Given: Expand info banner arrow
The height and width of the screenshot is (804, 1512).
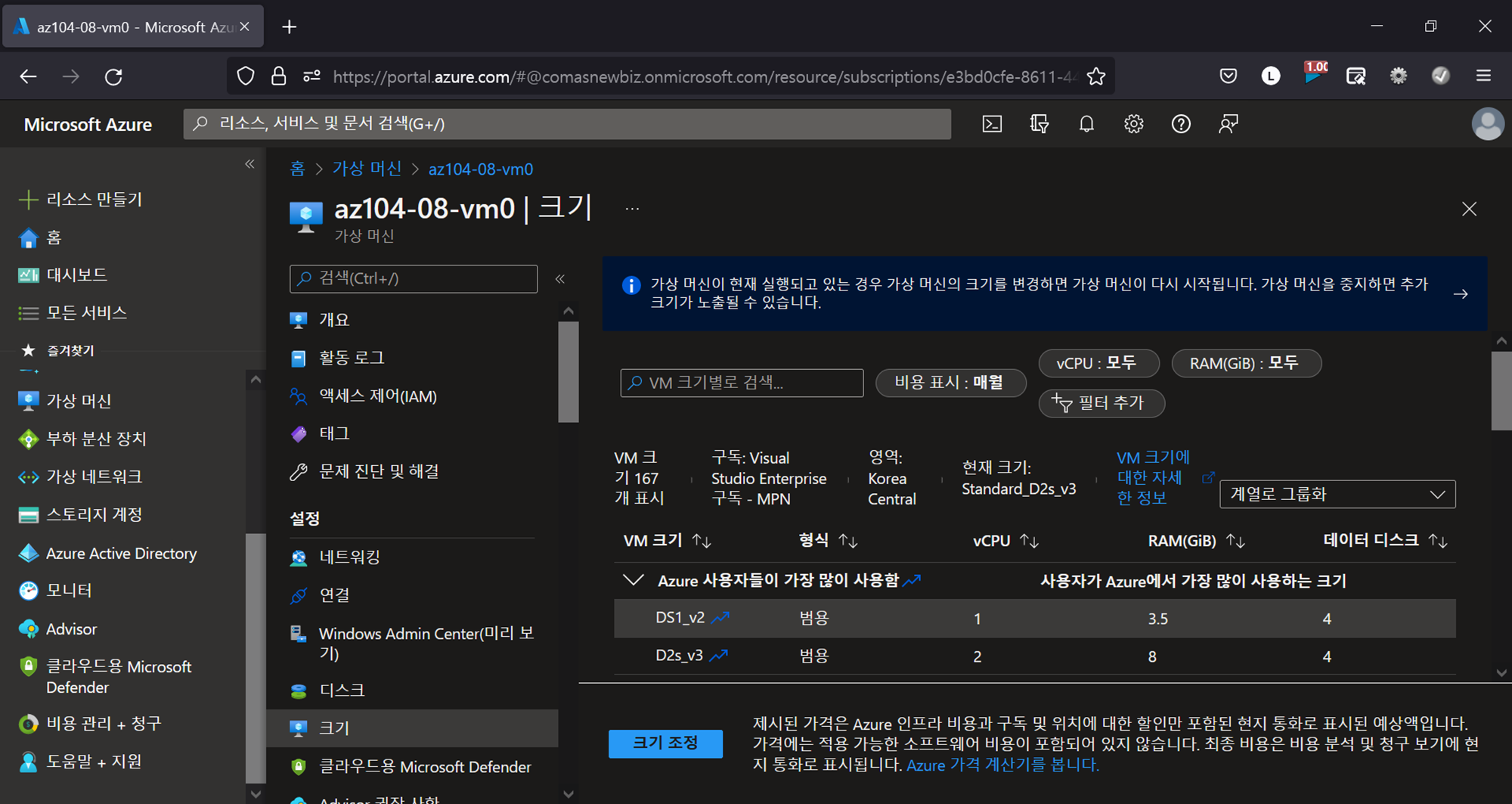Looking at the screenshot, I should pyautogui.click(x=1461, y=293).
